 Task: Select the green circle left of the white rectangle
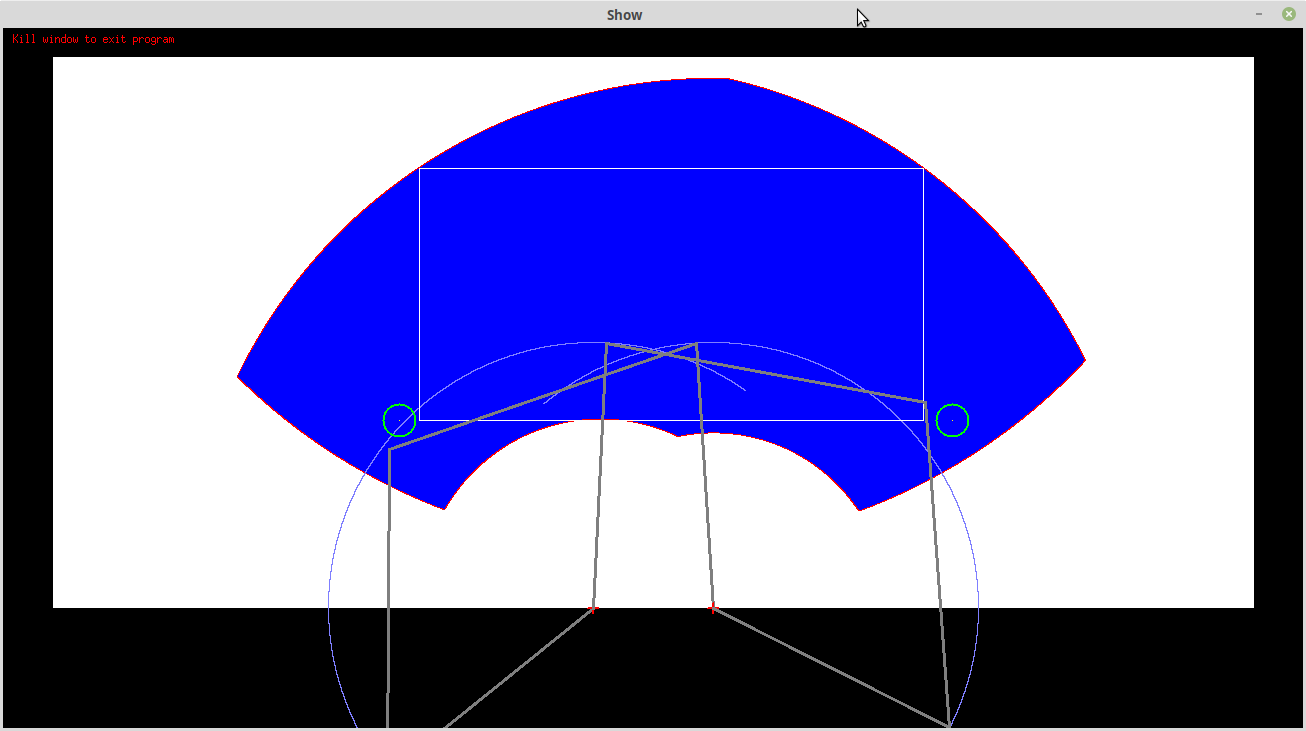click(399, 420)
